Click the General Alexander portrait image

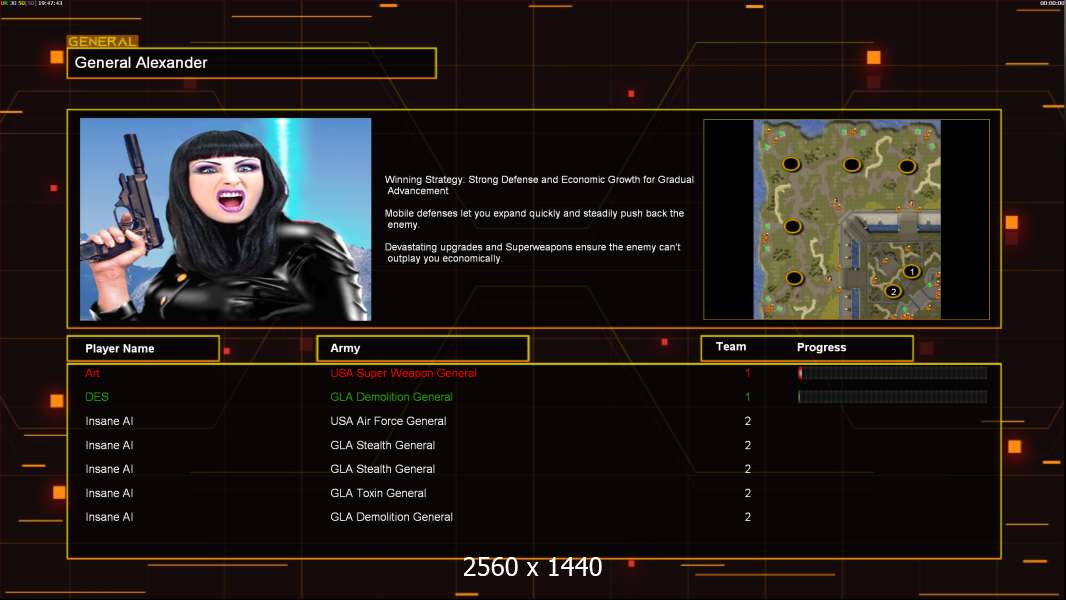point(226,219)
